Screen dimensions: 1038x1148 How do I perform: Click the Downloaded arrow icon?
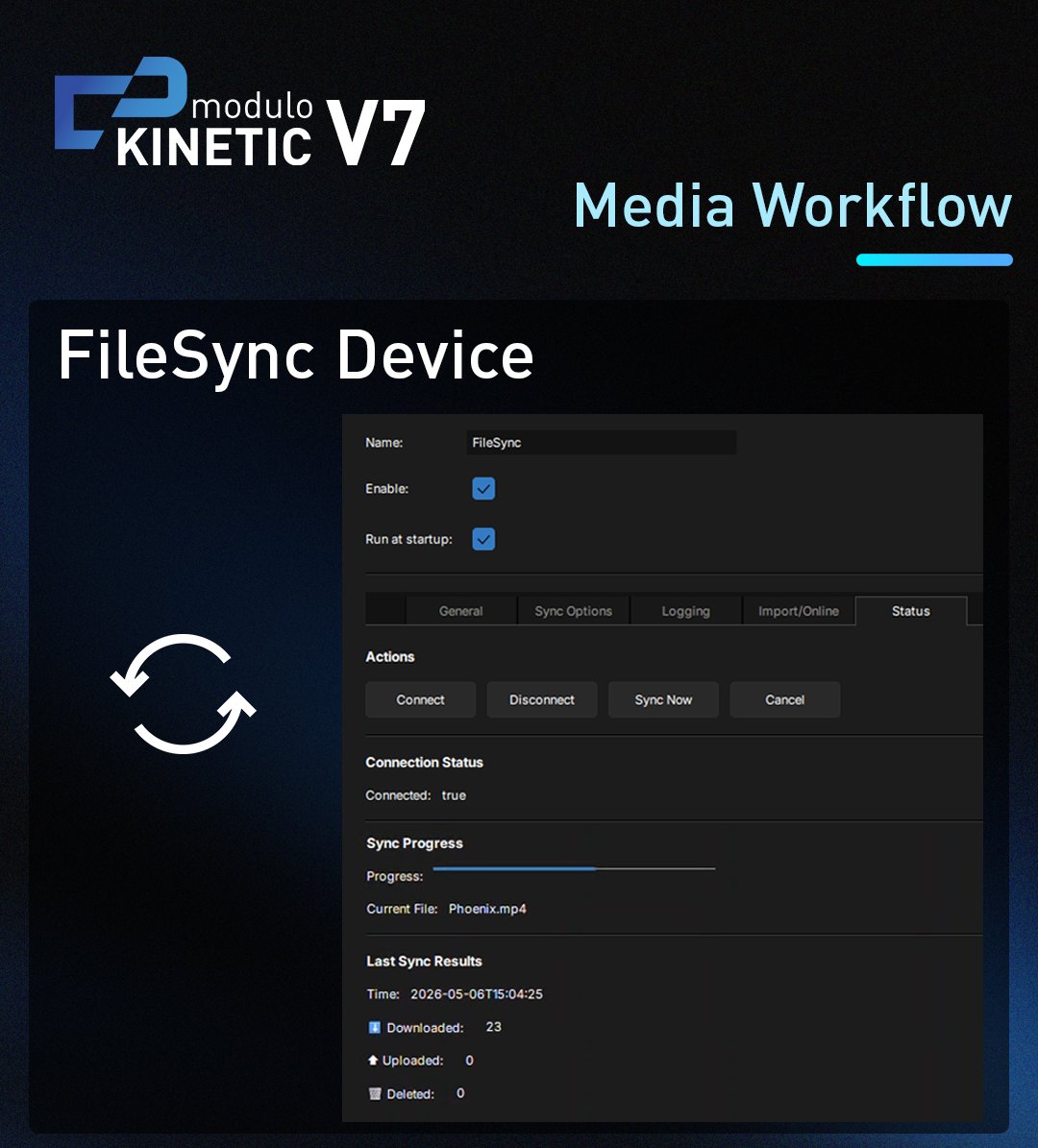pyautogui.click(x=374, y=1027)
